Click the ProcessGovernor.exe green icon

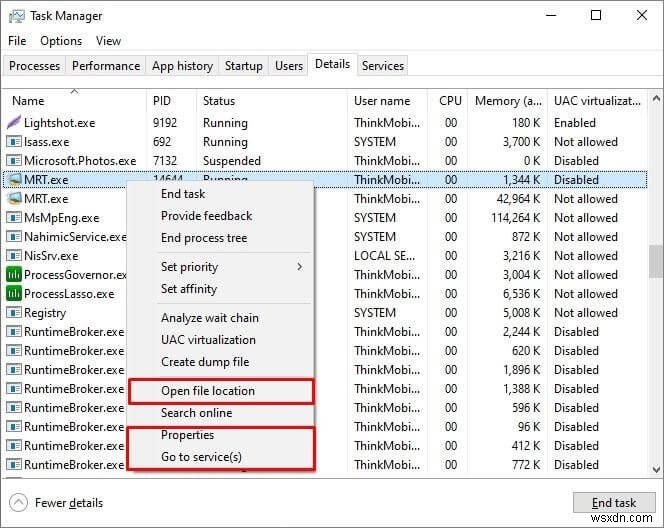click(14, 275)
